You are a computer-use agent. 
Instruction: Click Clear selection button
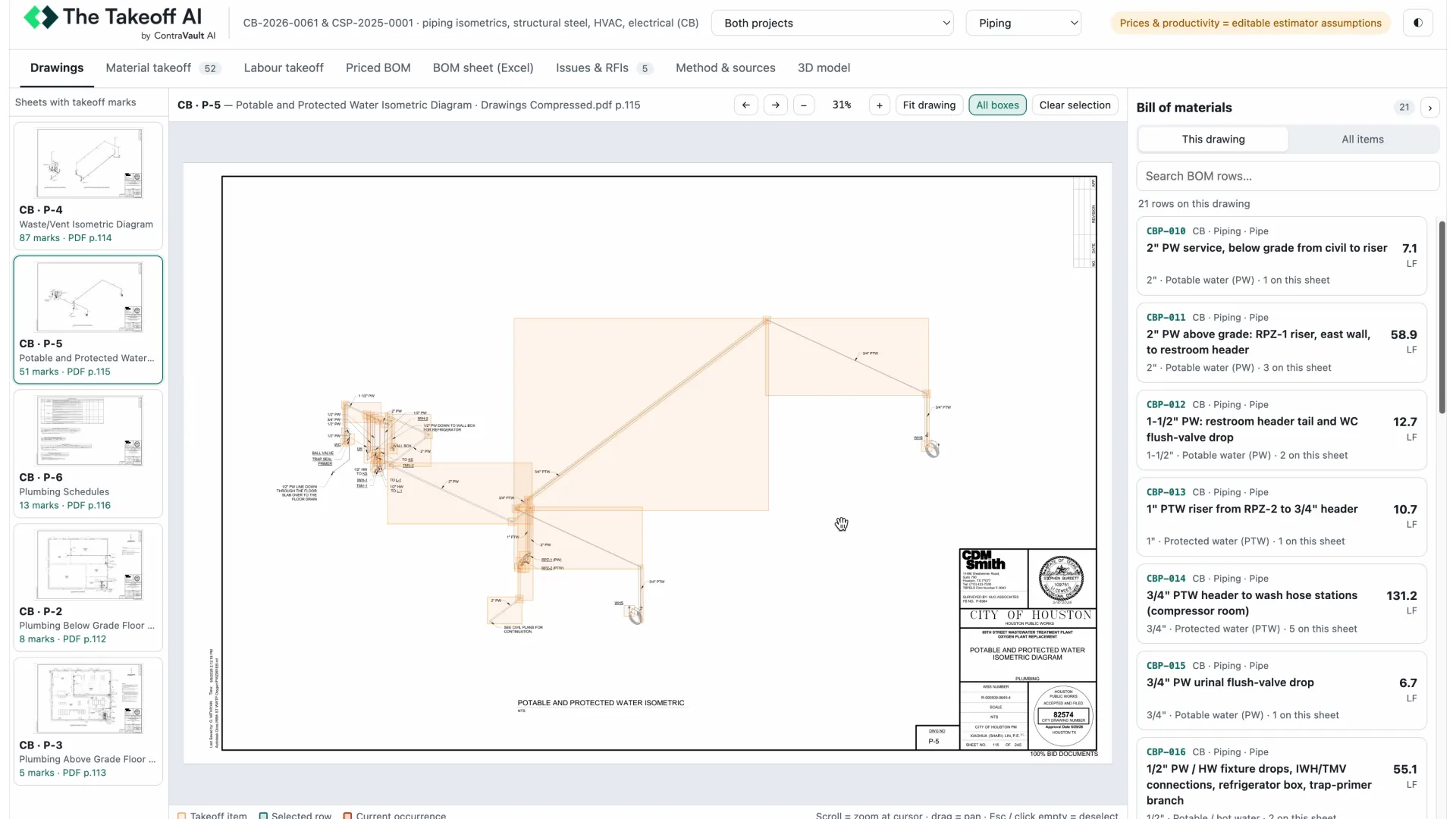coord(1075,105)
